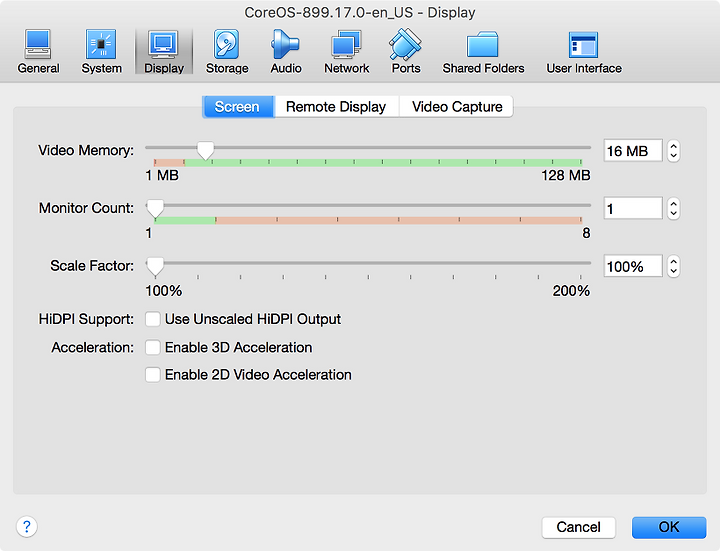Switch to the Video Capture tab

457,107
